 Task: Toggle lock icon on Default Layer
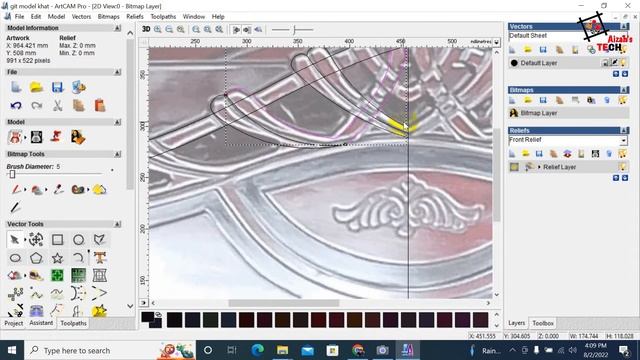pos(606,63)
